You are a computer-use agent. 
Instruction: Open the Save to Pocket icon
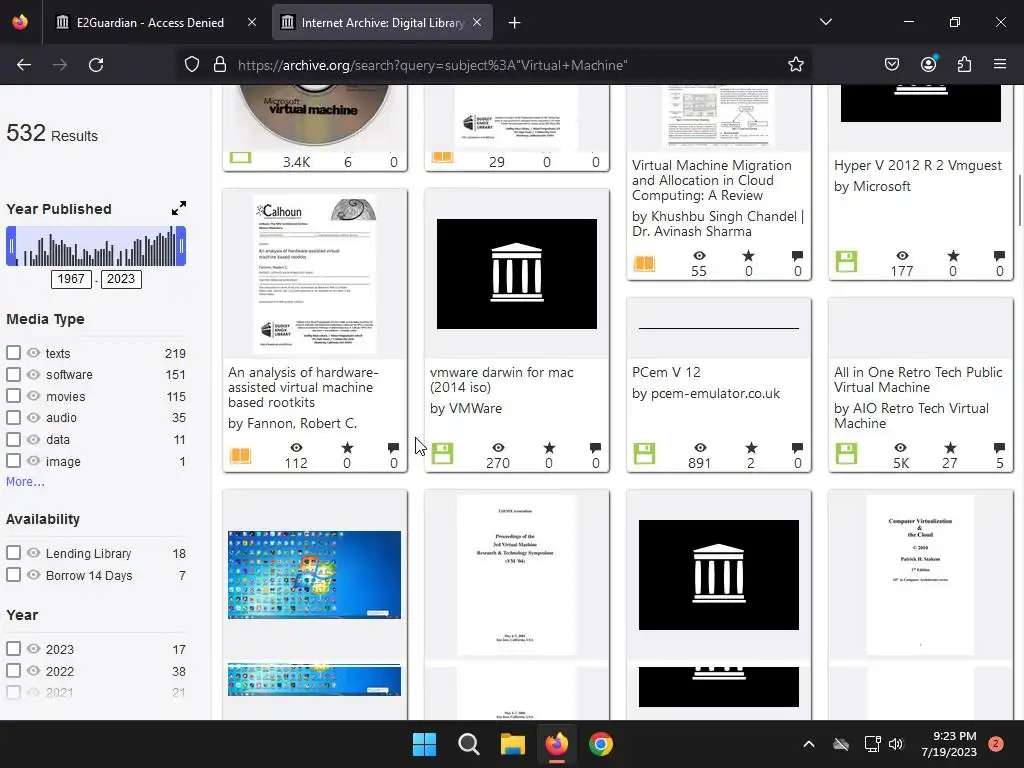tap(891, 65)
